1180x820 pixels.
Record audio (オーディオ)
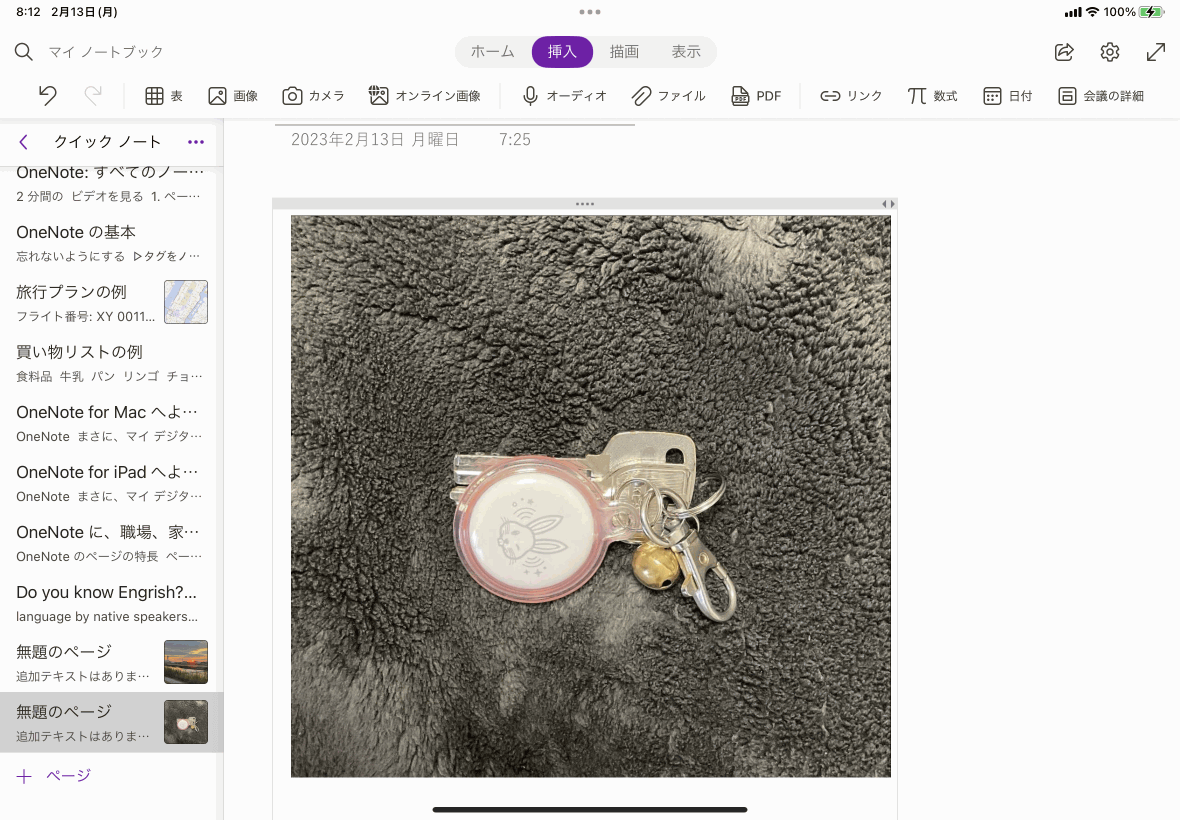pos(564,96)
